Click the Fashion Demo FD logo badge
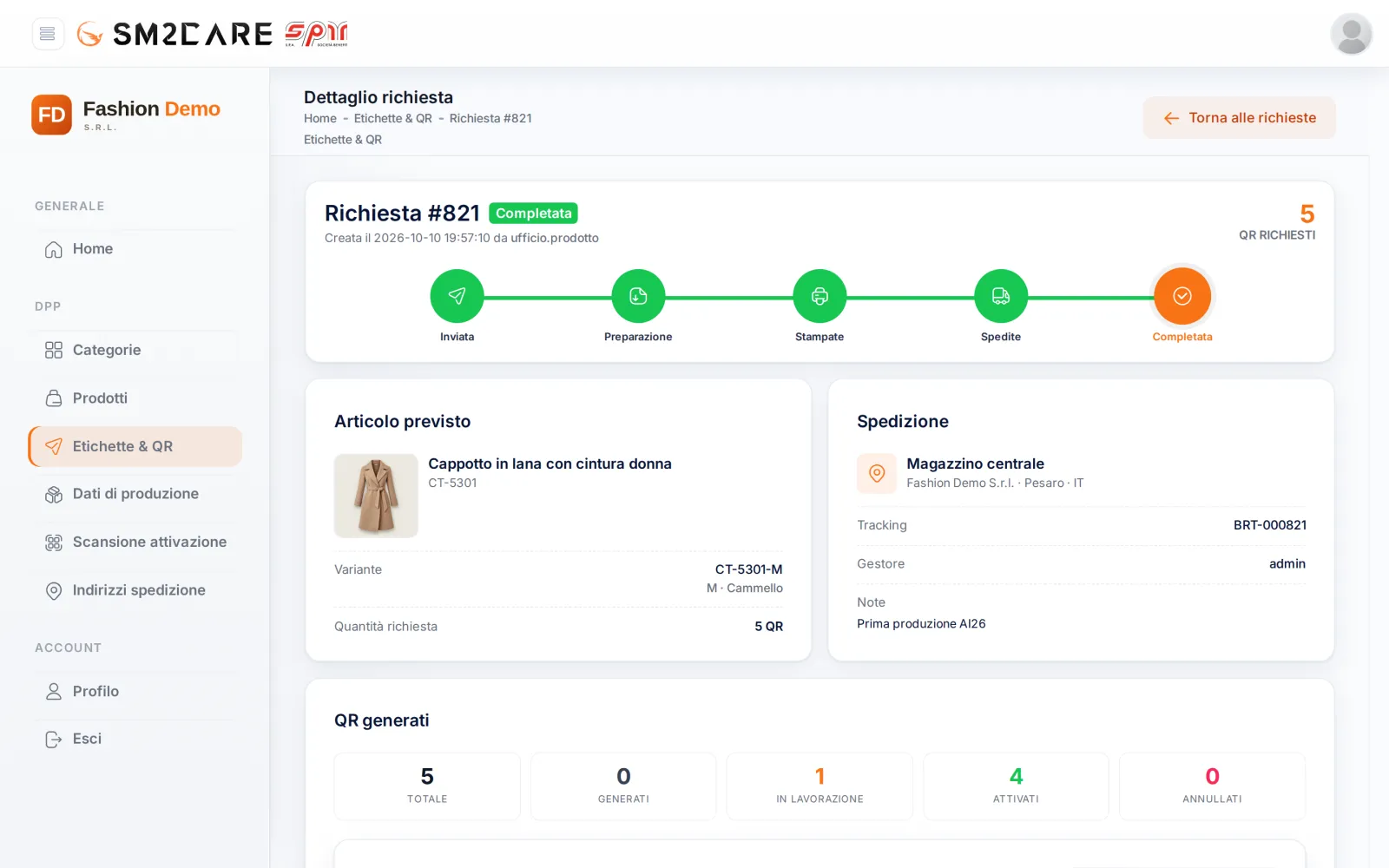 pyautogui.click(x=51, y=115)
